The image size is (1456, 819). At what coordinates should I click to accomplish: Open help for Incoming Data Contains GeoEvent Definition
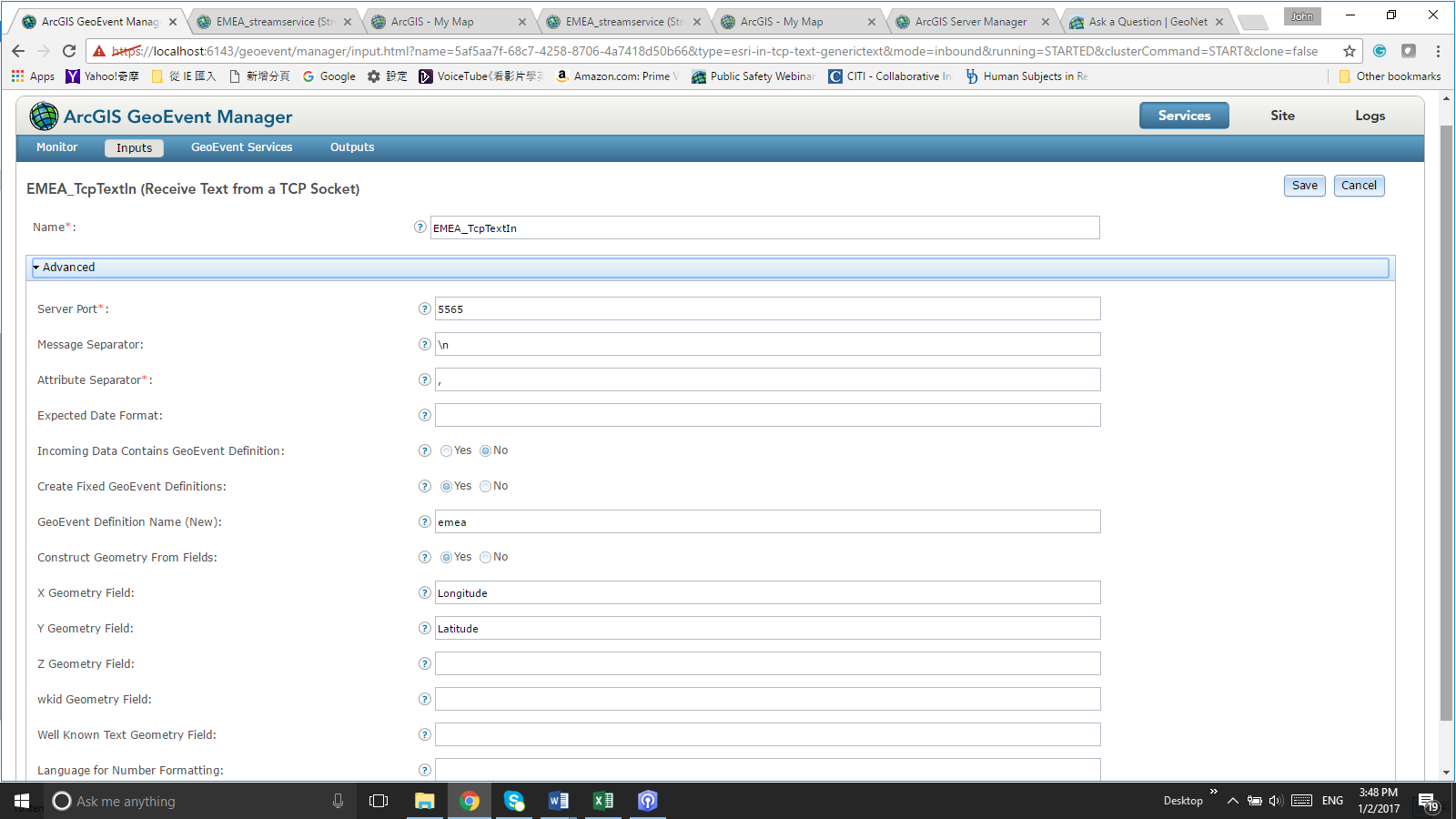424,451
